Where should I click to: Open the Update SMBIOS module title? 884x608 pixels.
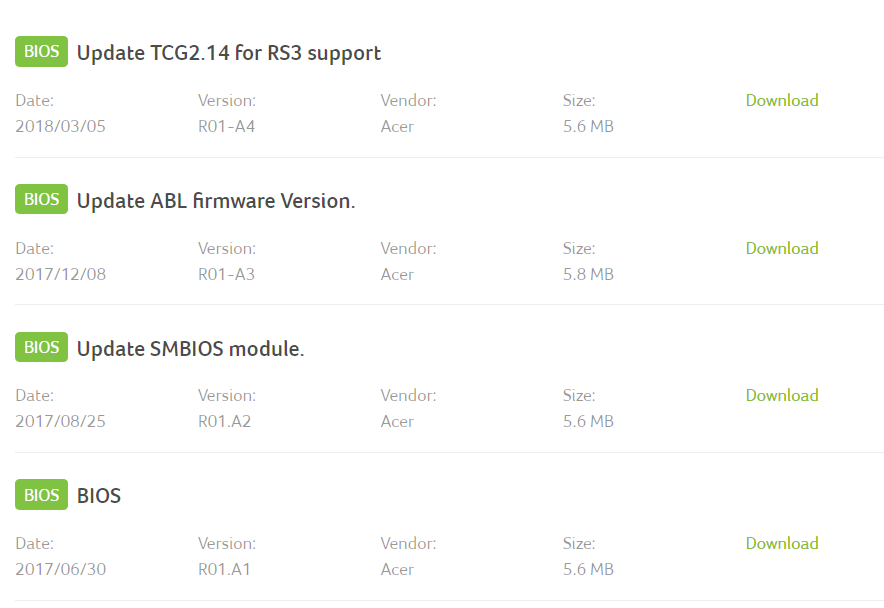coord(191,349)
